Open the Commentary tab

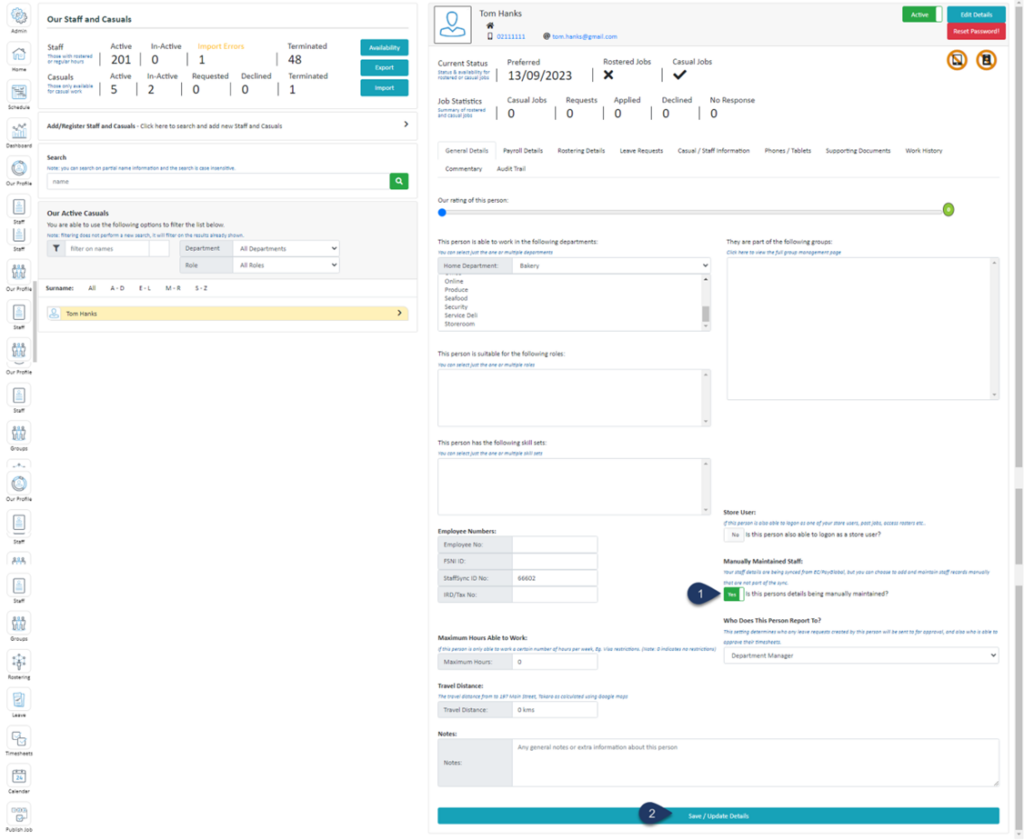pos(463,169)
